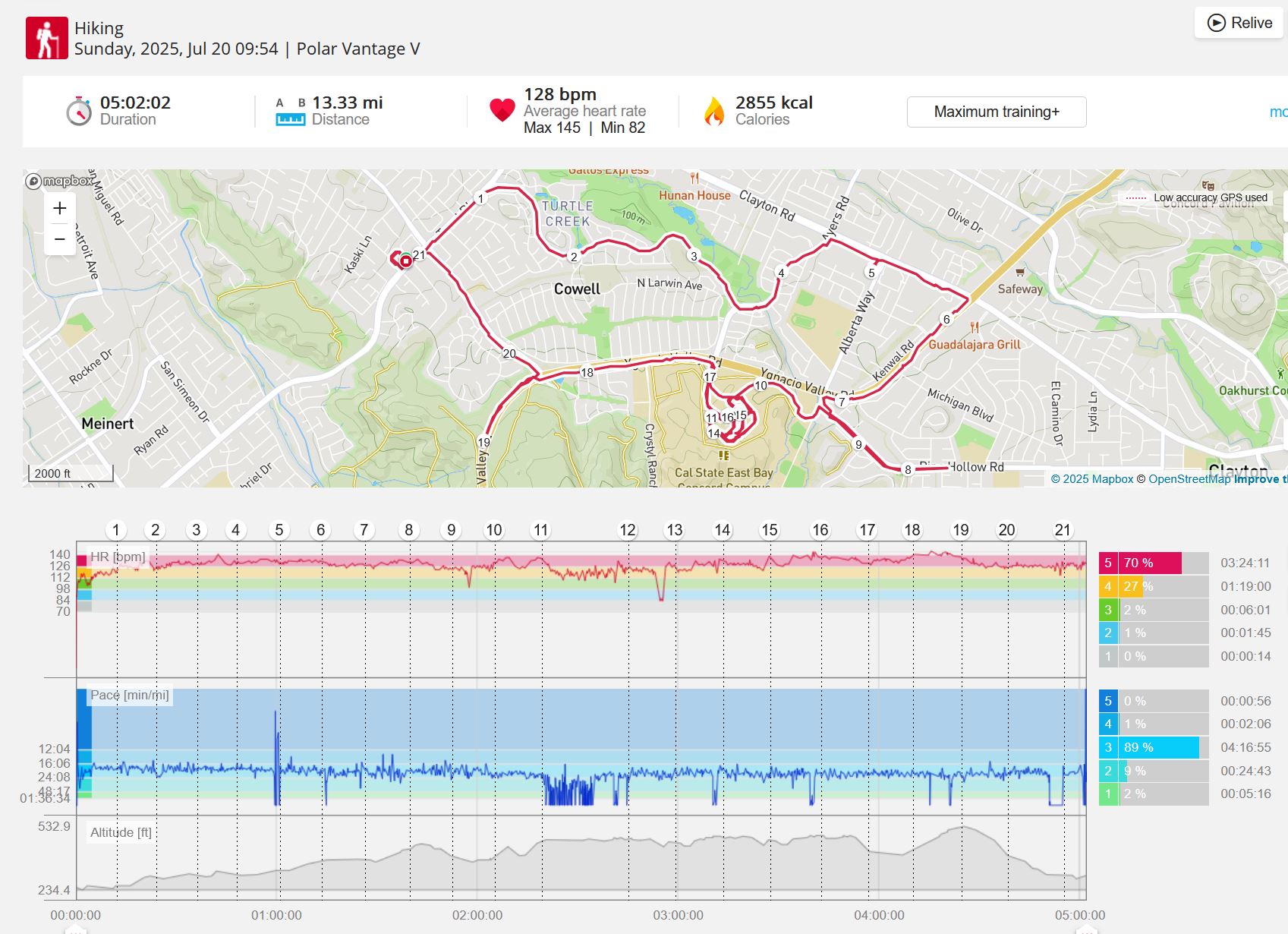
Task: Open the OpenStreetMap attribution link
Action: tap(1189, 479)
